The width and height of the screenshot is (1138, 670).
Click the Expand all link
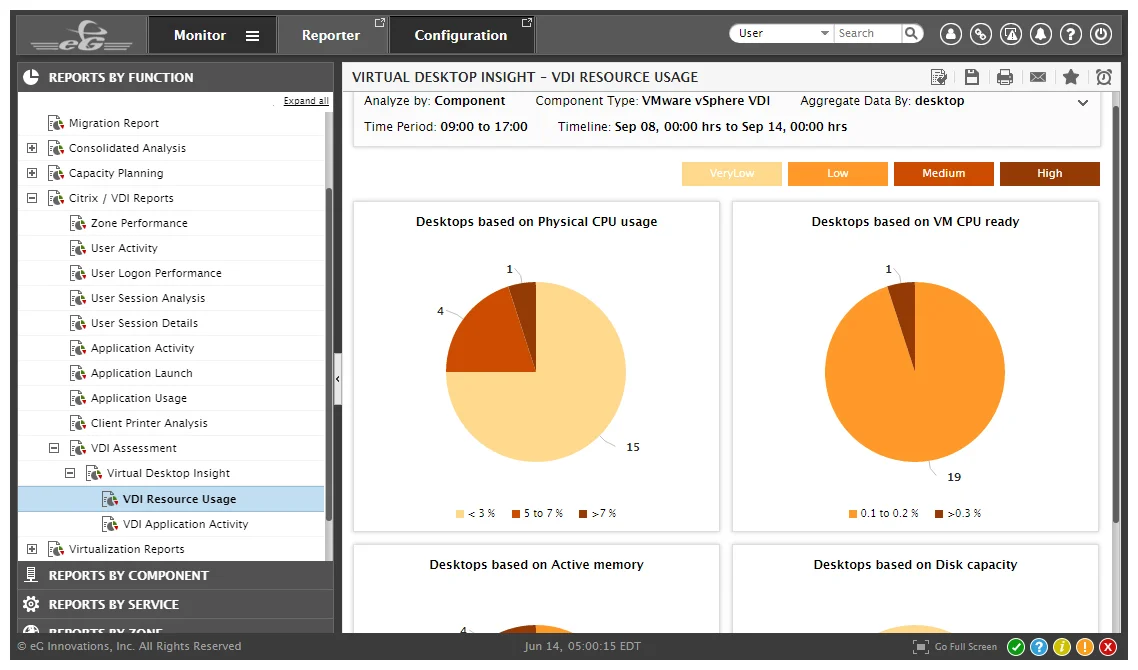click(x=306, y=101)
